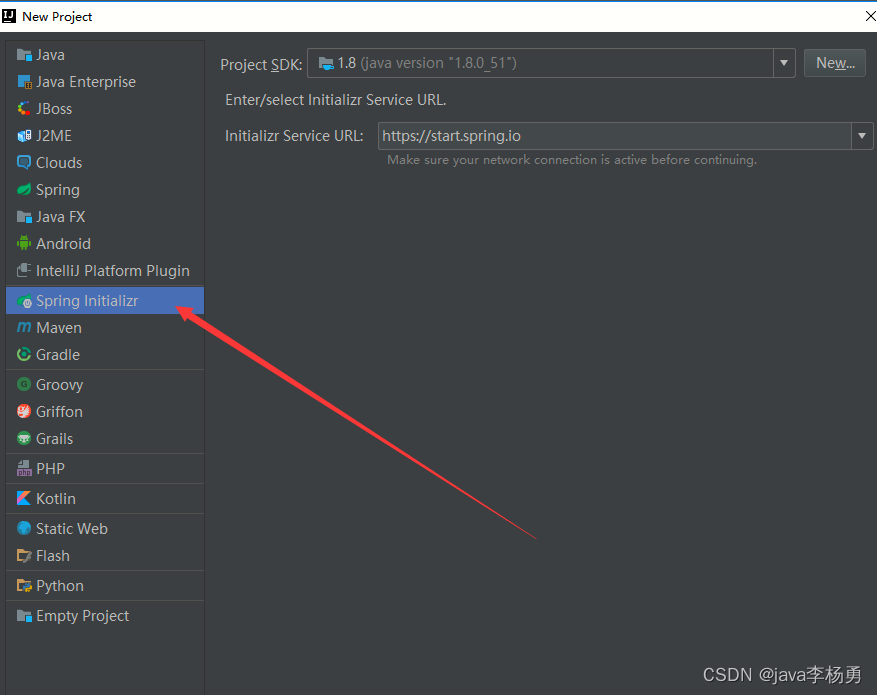Viewport: 877px width, 695px height.
Task: Select the Gradle label
Action: [x=58, y=355]
